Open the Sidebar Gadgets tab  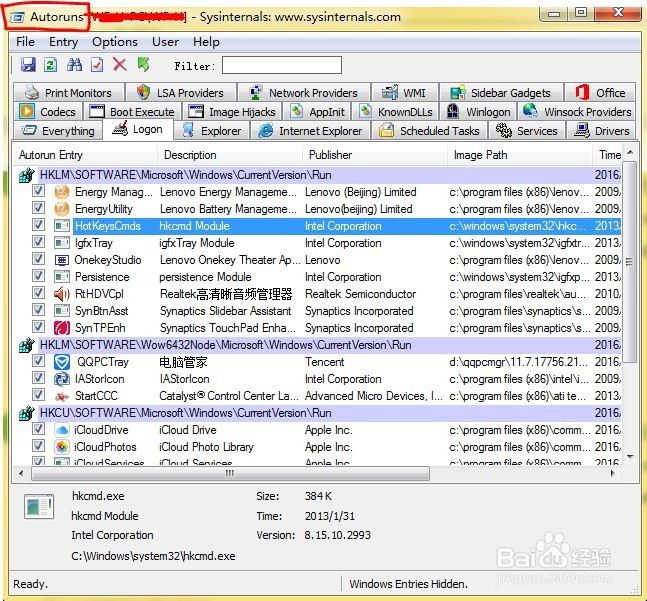[x=501, y=93]
